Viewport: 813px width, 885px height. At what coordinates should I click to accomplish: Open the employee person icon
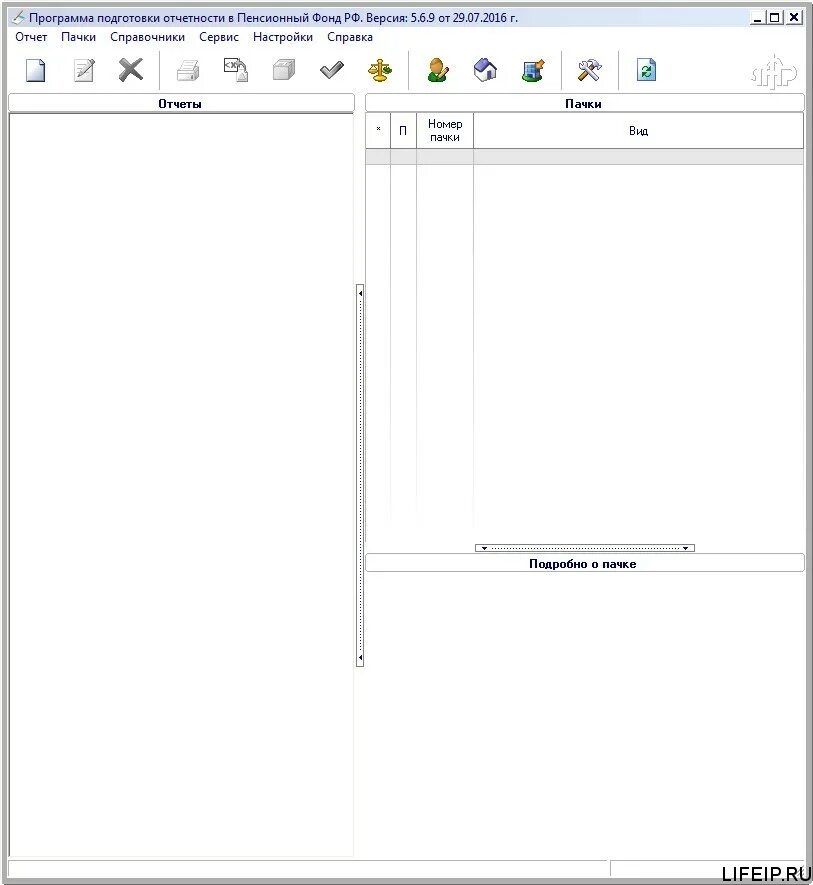point(438,71)
